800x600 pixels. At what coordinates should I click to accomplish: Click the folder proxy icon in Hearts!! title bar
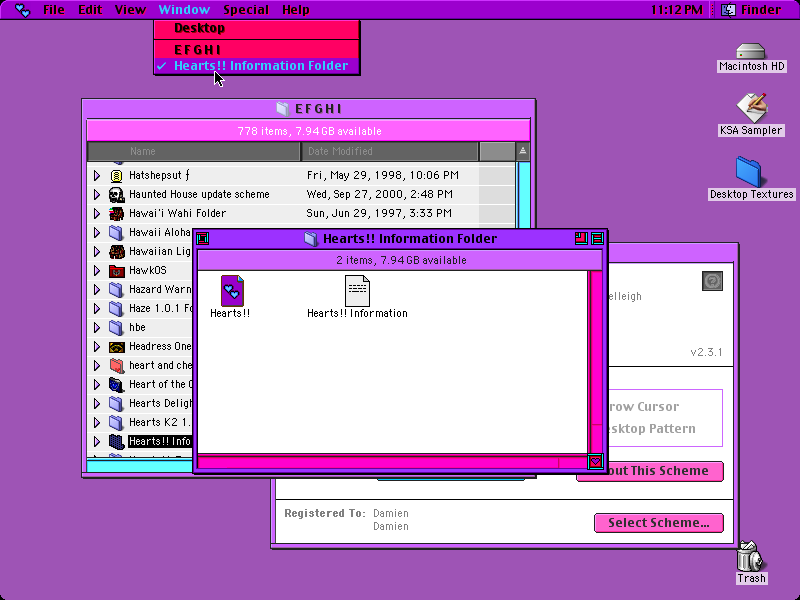coord(311,239)
